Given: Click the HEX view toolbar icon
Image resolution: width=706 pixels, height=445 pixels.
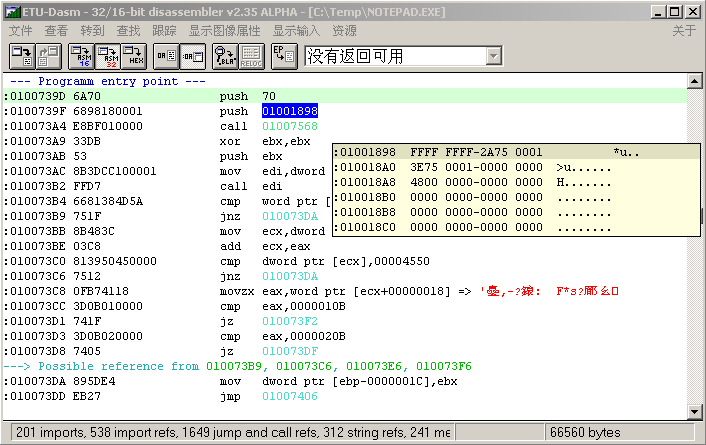Looking at the screenshot, I should tap(135, 55).
